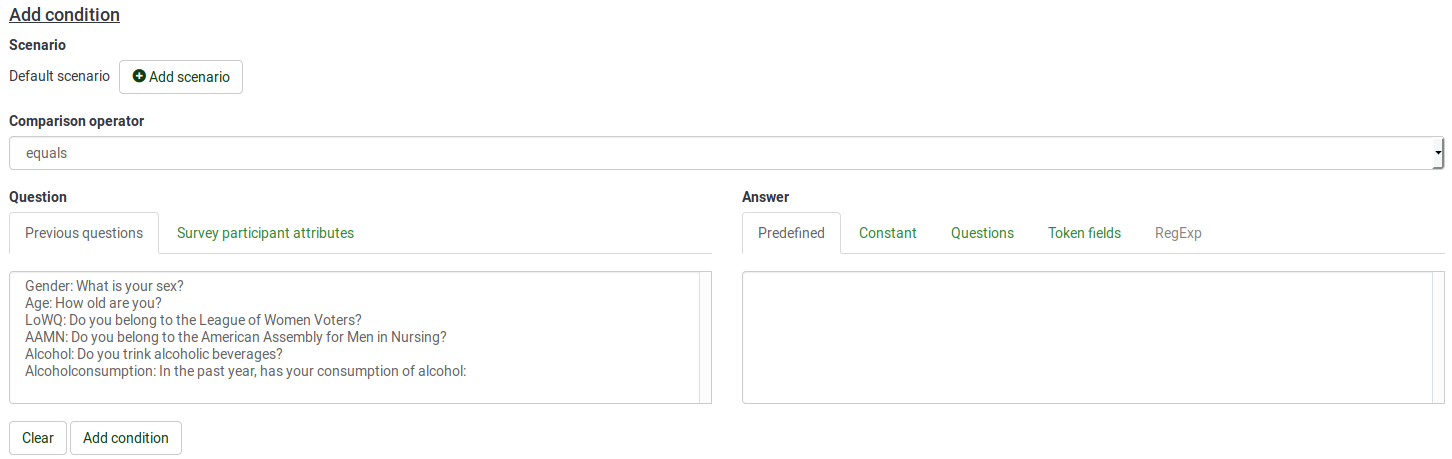
Task: Open the Comparison operator dropdown
Action: coord(725,154)
